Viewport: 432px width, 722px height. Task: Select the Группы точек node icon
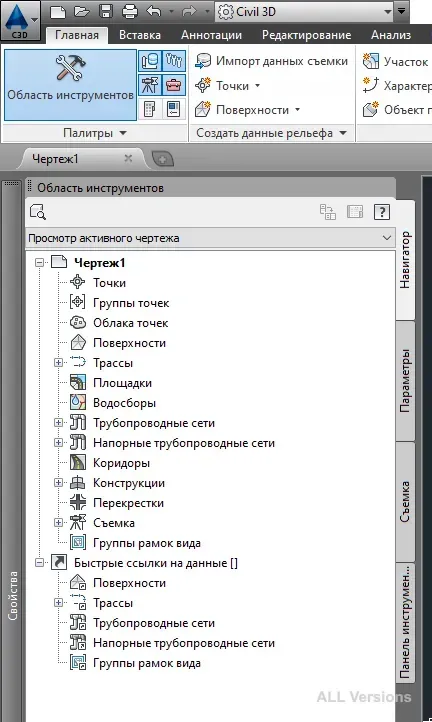coord(77,302)
